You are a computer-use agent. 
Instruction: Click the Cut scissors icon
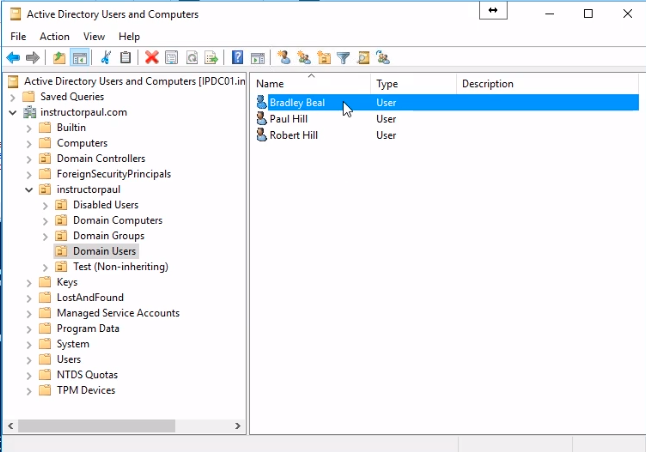pyautogui.click(x=106, y=58)
